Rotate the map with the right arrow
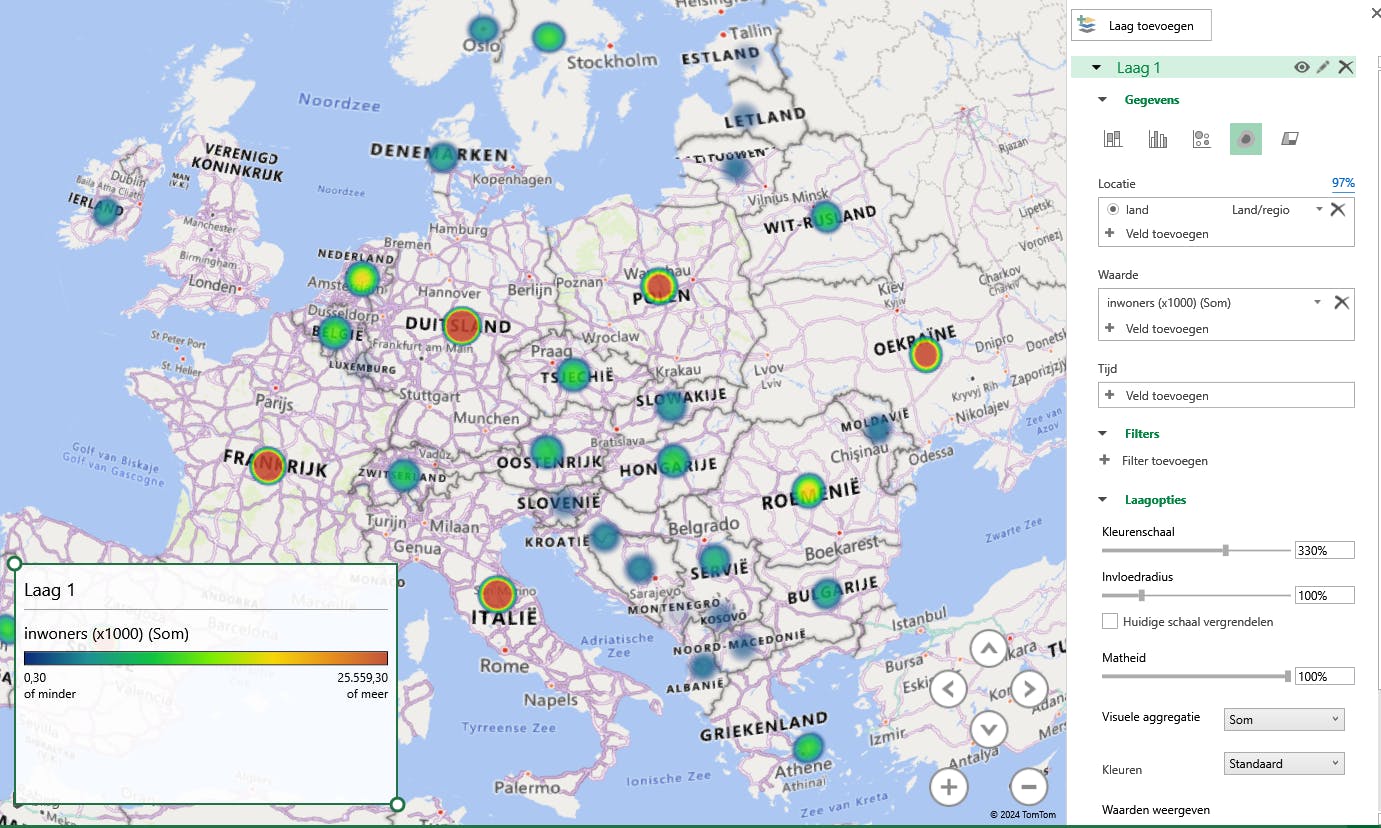This screenshot has width=1381, height=828. 1029,689
